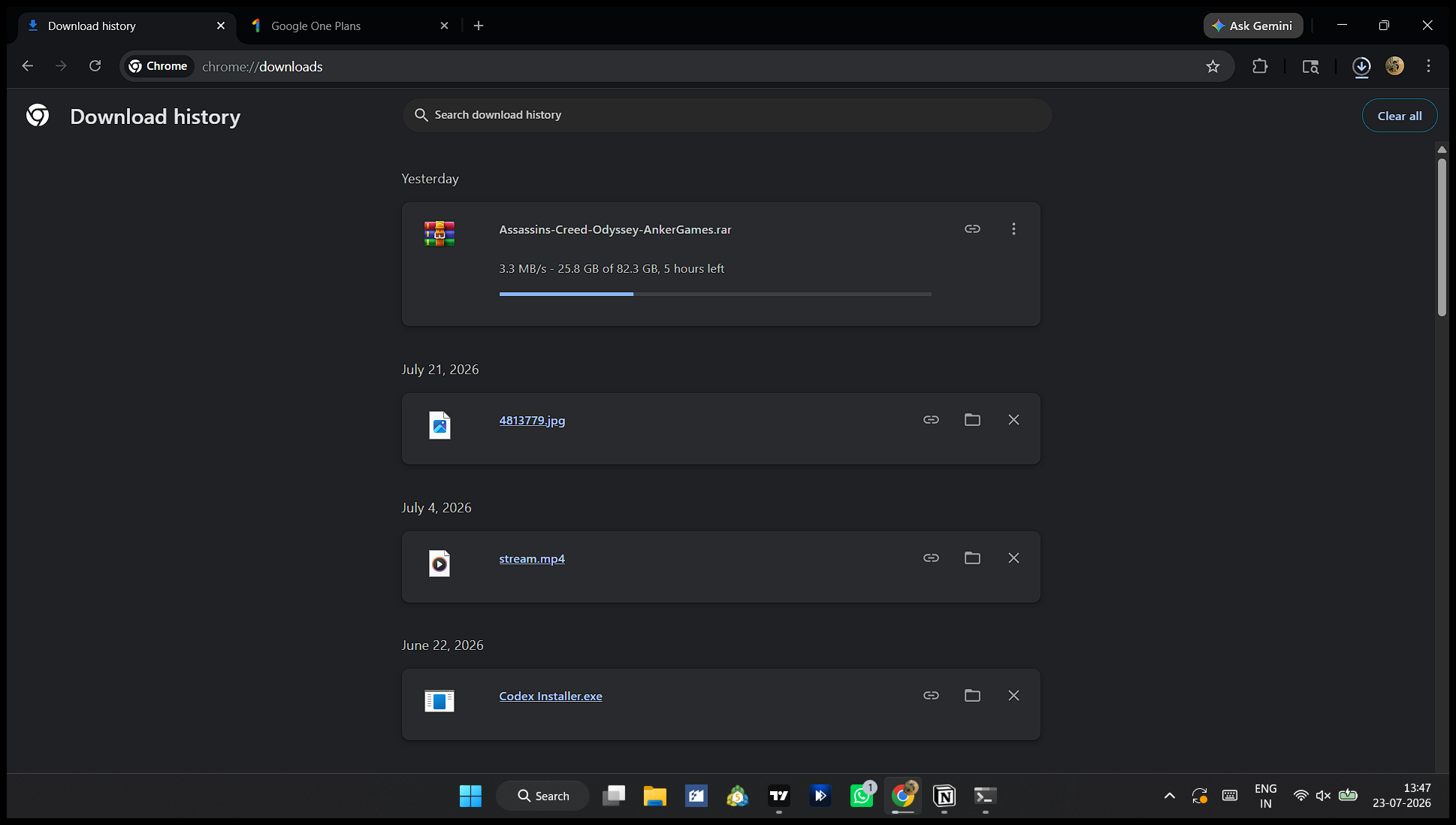This screenshot has width=1456, height=825.
Task: Go back to the previous page
Action: tap(28, 66)
